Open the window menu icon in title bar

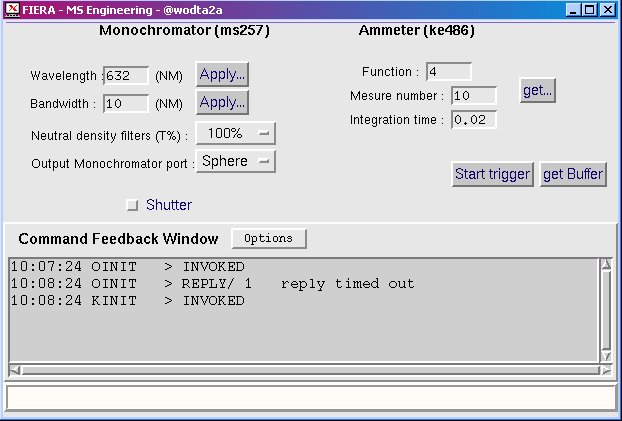[12, 10]
